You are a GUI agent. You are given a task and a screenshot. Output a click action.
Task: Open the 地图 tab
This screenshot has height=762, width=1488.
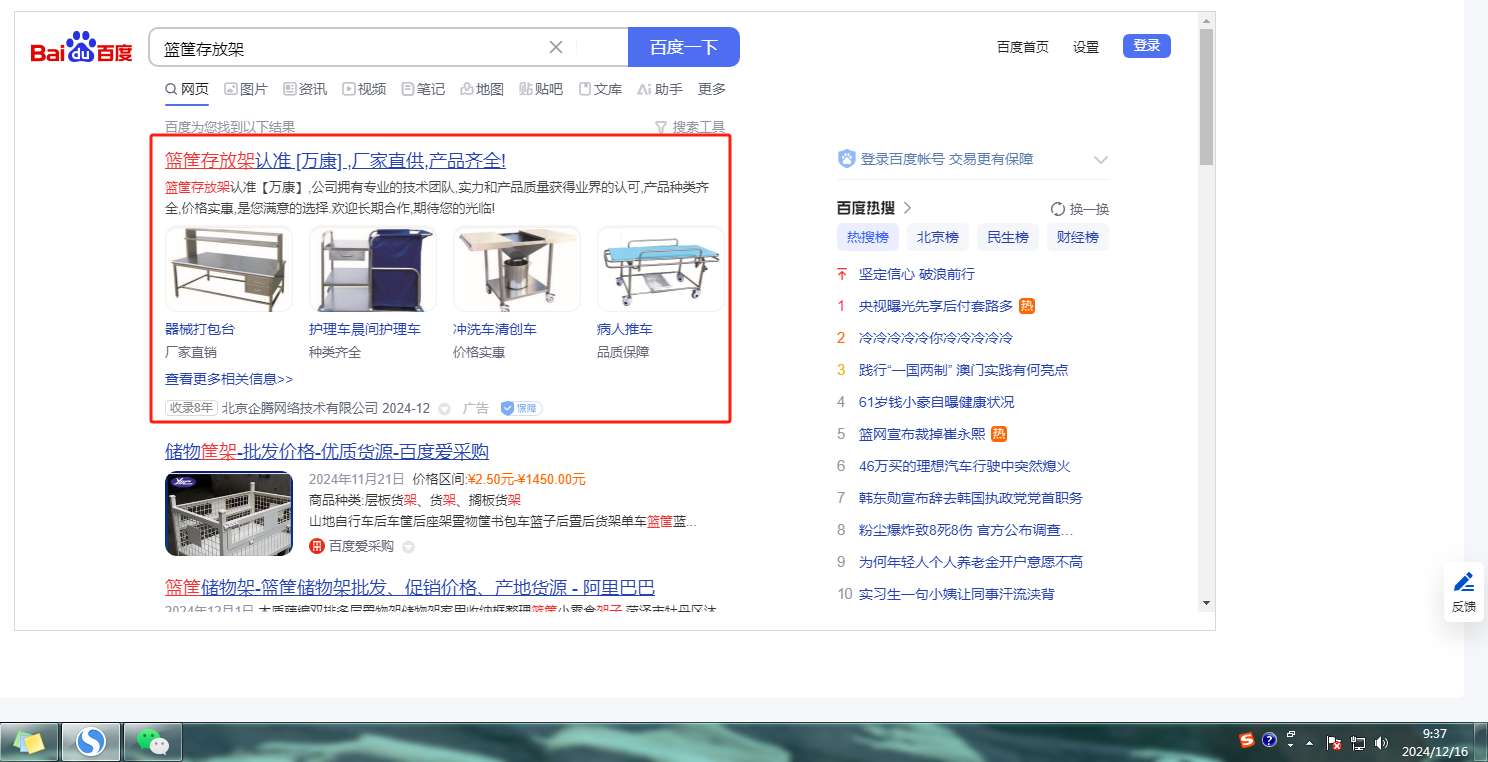coord(482,89)
